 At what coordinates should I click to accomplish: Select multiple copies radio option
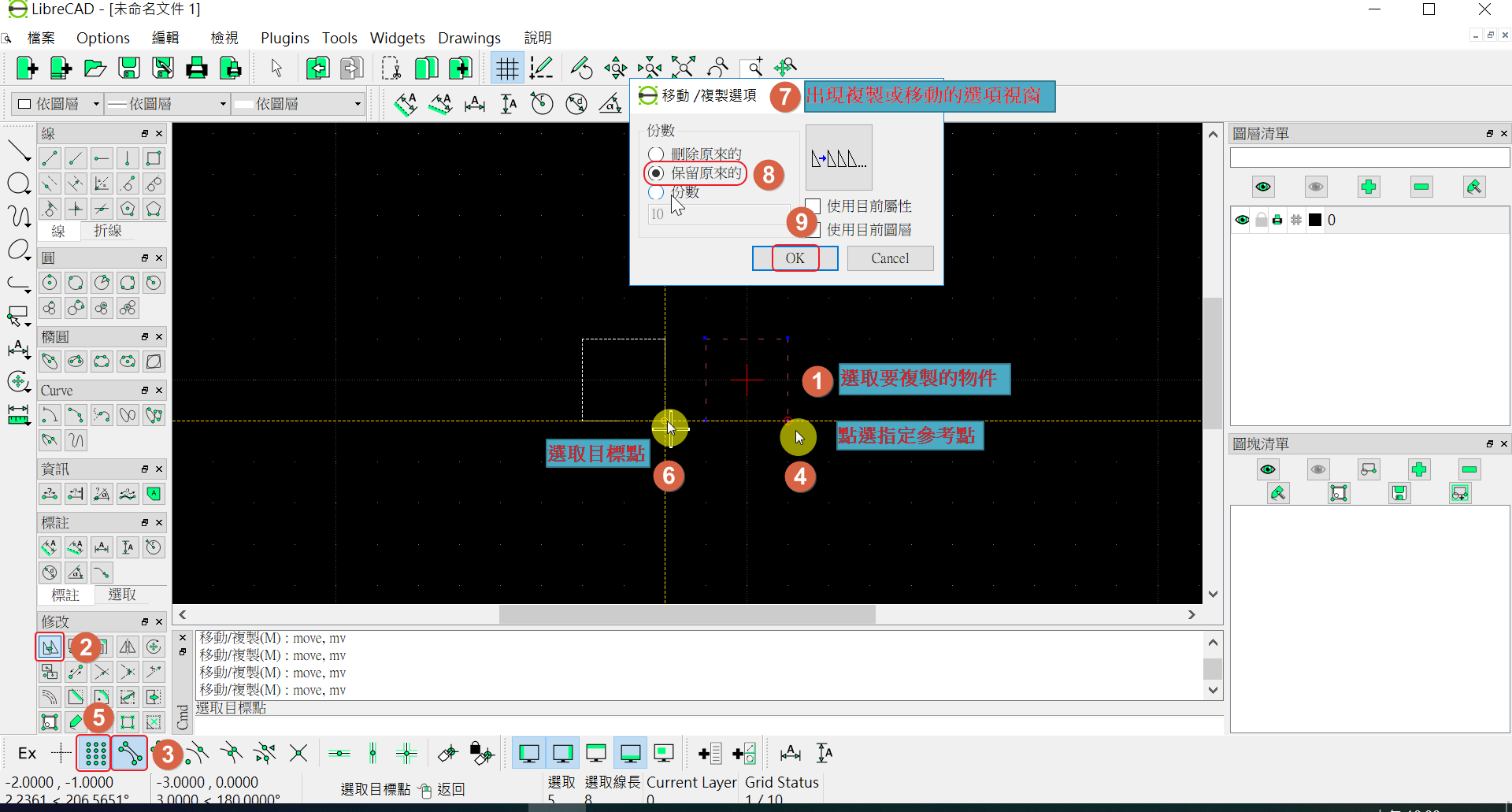click(656, 192)
